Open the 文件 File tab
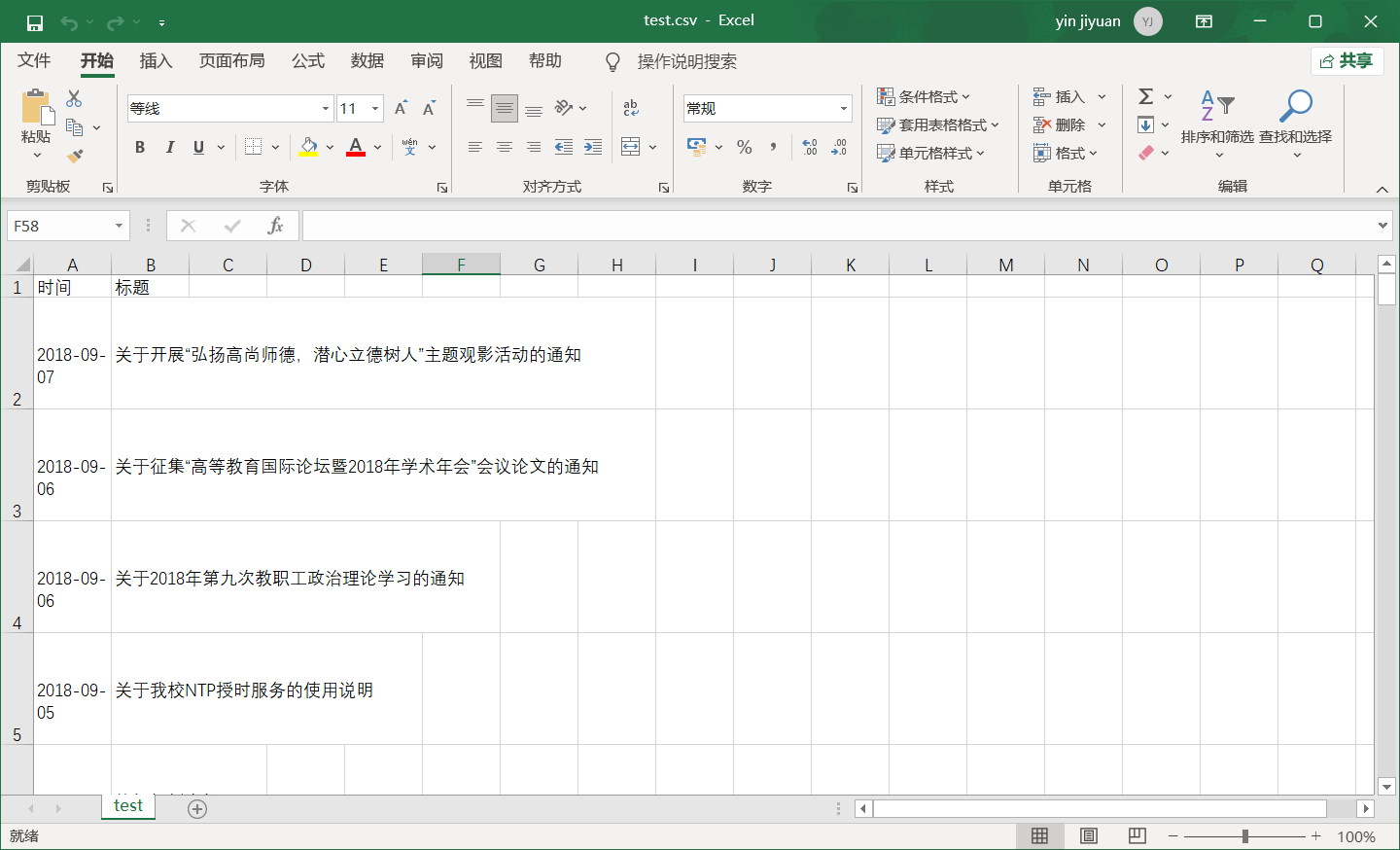The width and height of the screenshot is (1400, 850). point(34,61)
